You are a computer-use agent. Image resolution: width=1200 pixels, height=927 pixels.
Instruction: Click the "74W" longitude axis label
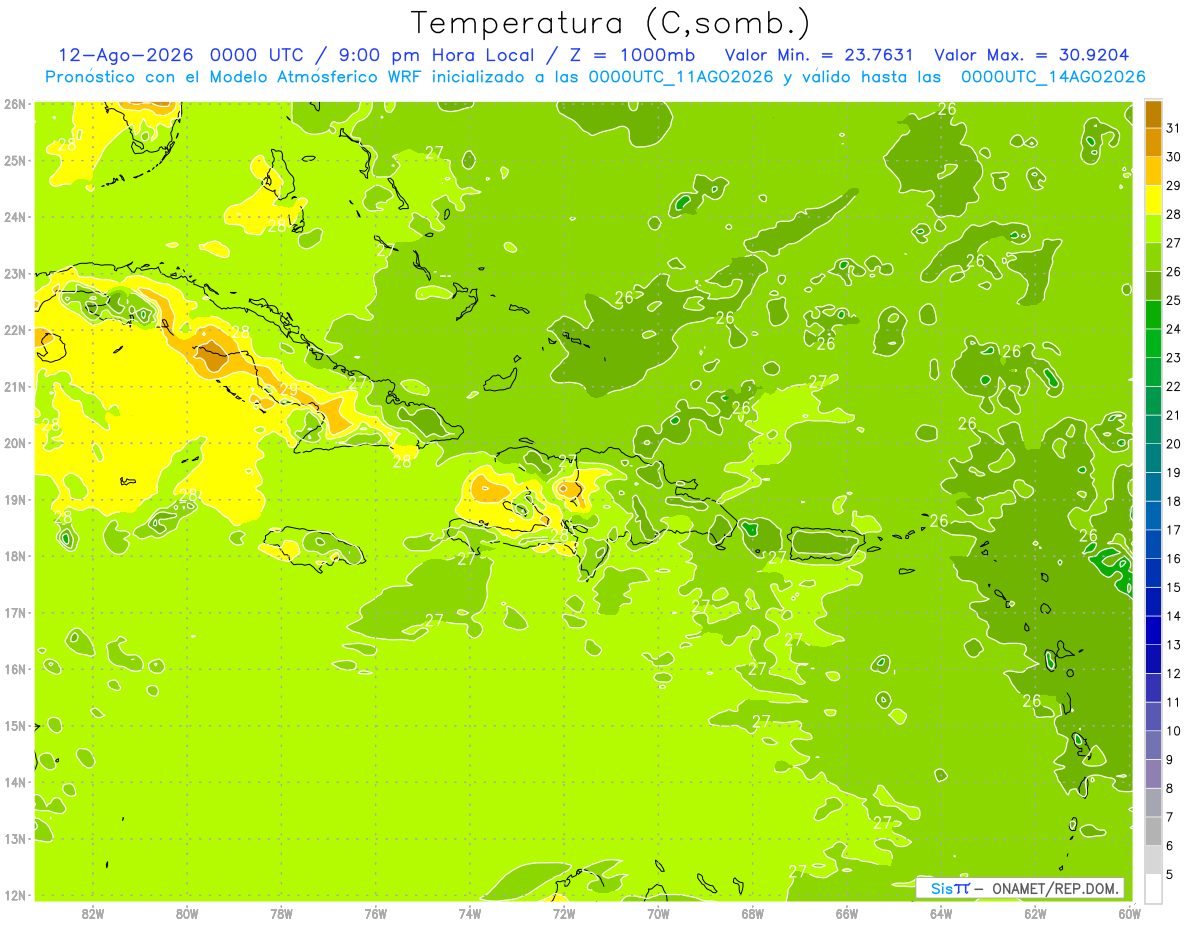pyautogui.click(x=469, y=913)
